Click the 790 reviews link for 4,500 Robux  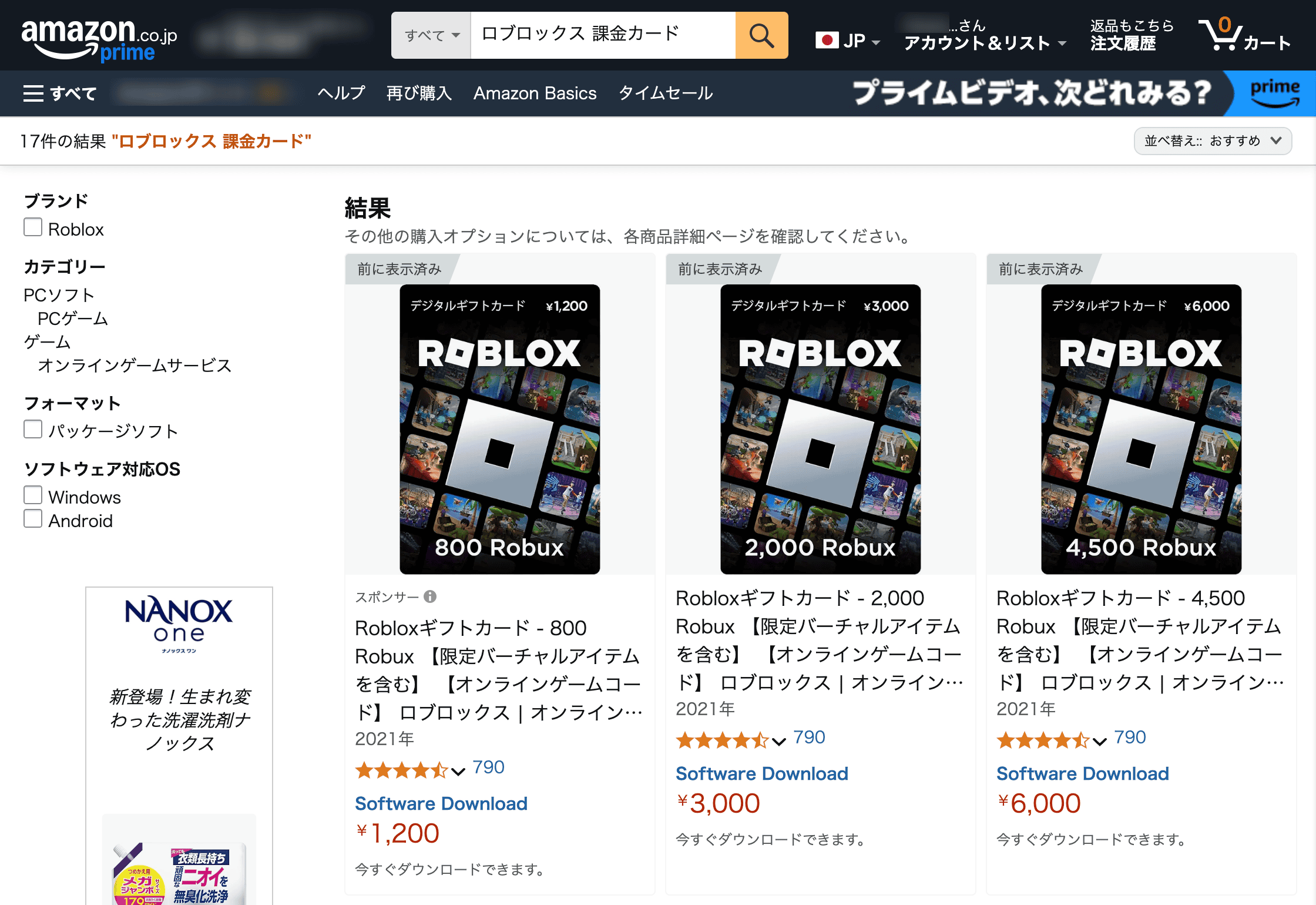click(1130, 738)
